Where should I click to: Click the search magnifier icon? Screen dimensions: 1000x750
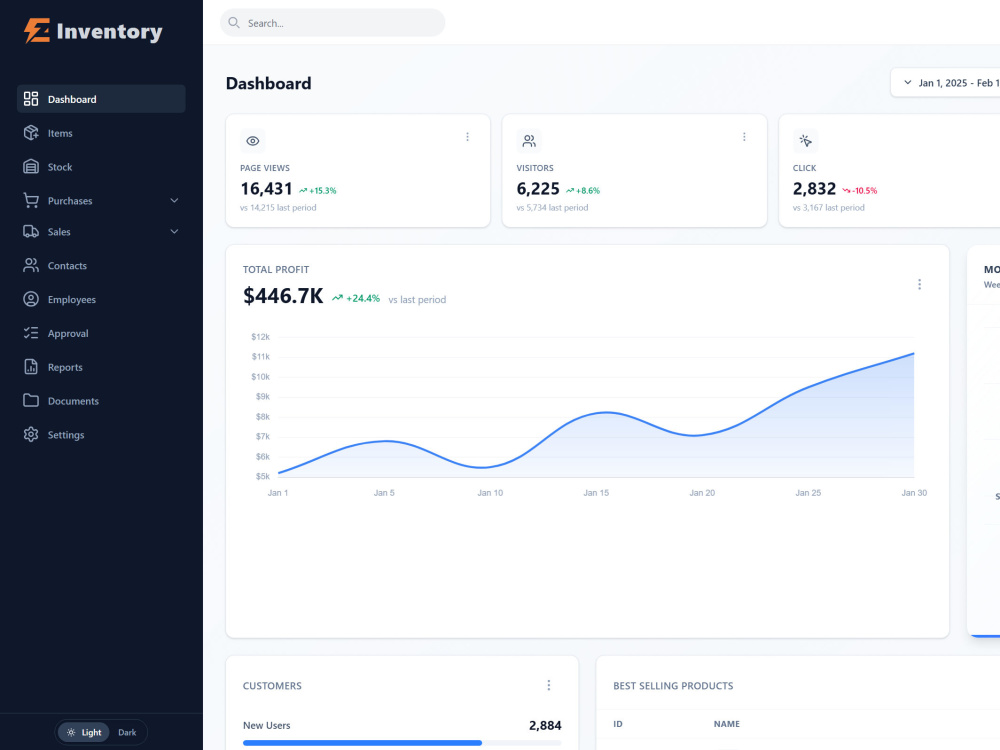(234, 23)
